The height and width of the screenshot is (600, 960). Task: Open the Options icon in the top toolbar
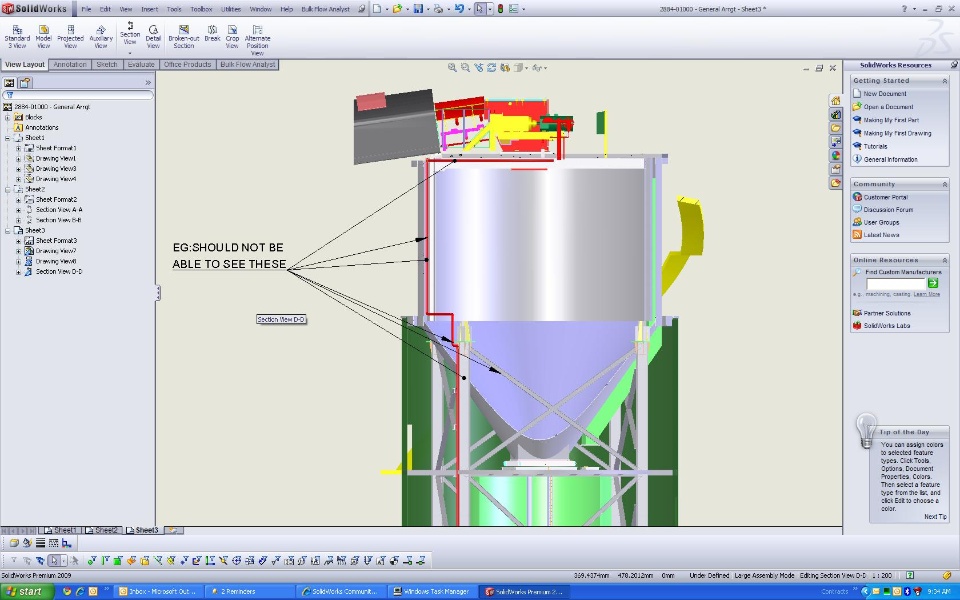(x=513, y=9)
